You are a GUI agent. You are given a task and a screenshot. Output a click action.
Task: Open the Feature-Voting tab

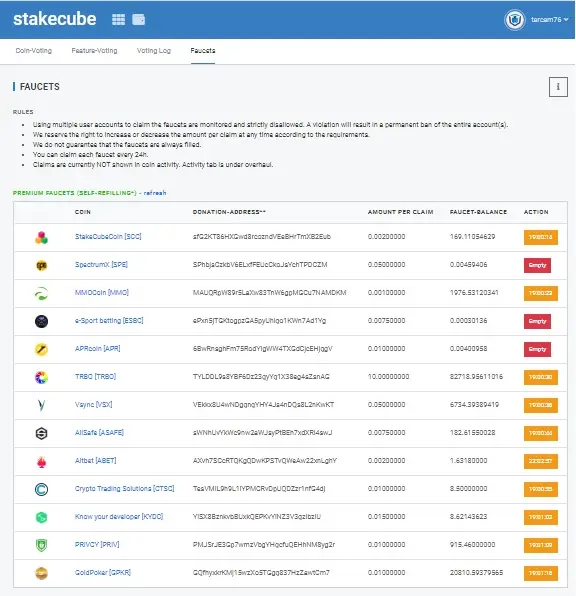[x=94, y=51]
